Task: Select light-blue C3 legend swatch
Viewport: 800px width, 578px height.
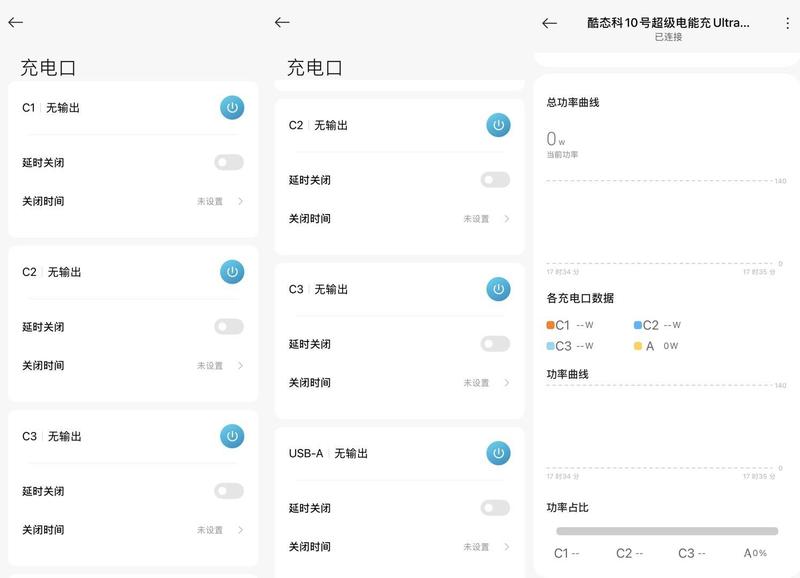Action: 550,346
